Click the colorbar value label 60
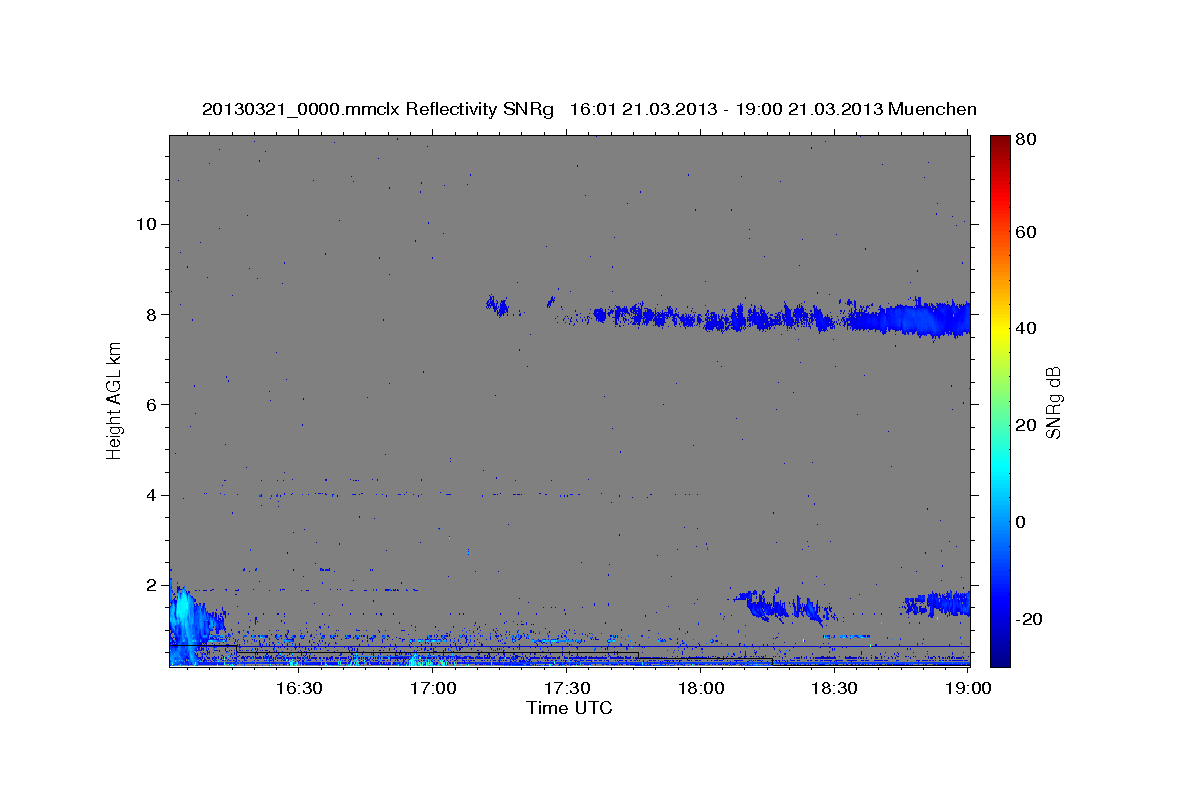Image resolution: width=1200 pixels, height=800 pixels. click(x=1027, y=232)
